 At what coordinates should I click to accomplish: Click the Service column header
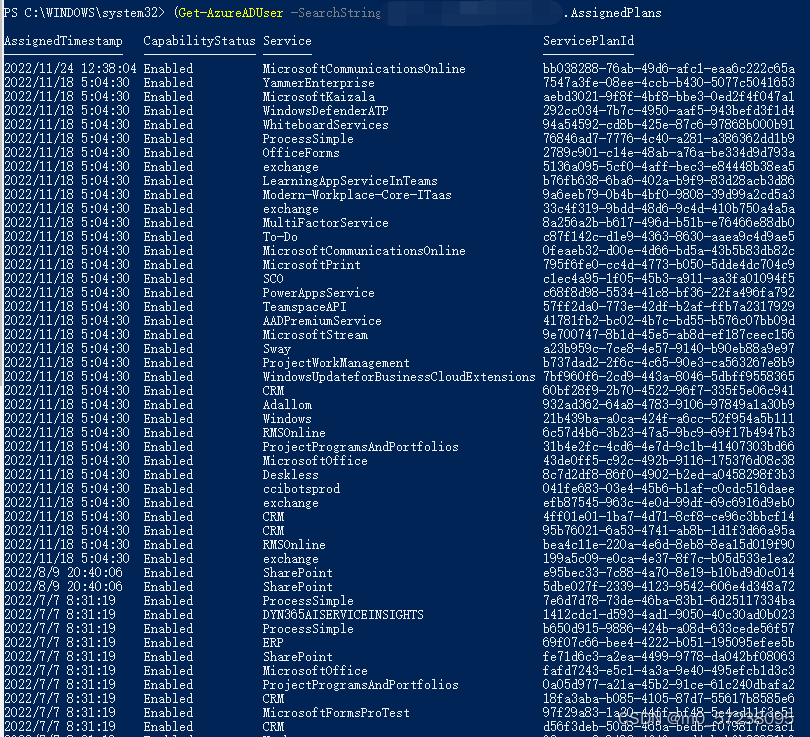pos(287,41)
